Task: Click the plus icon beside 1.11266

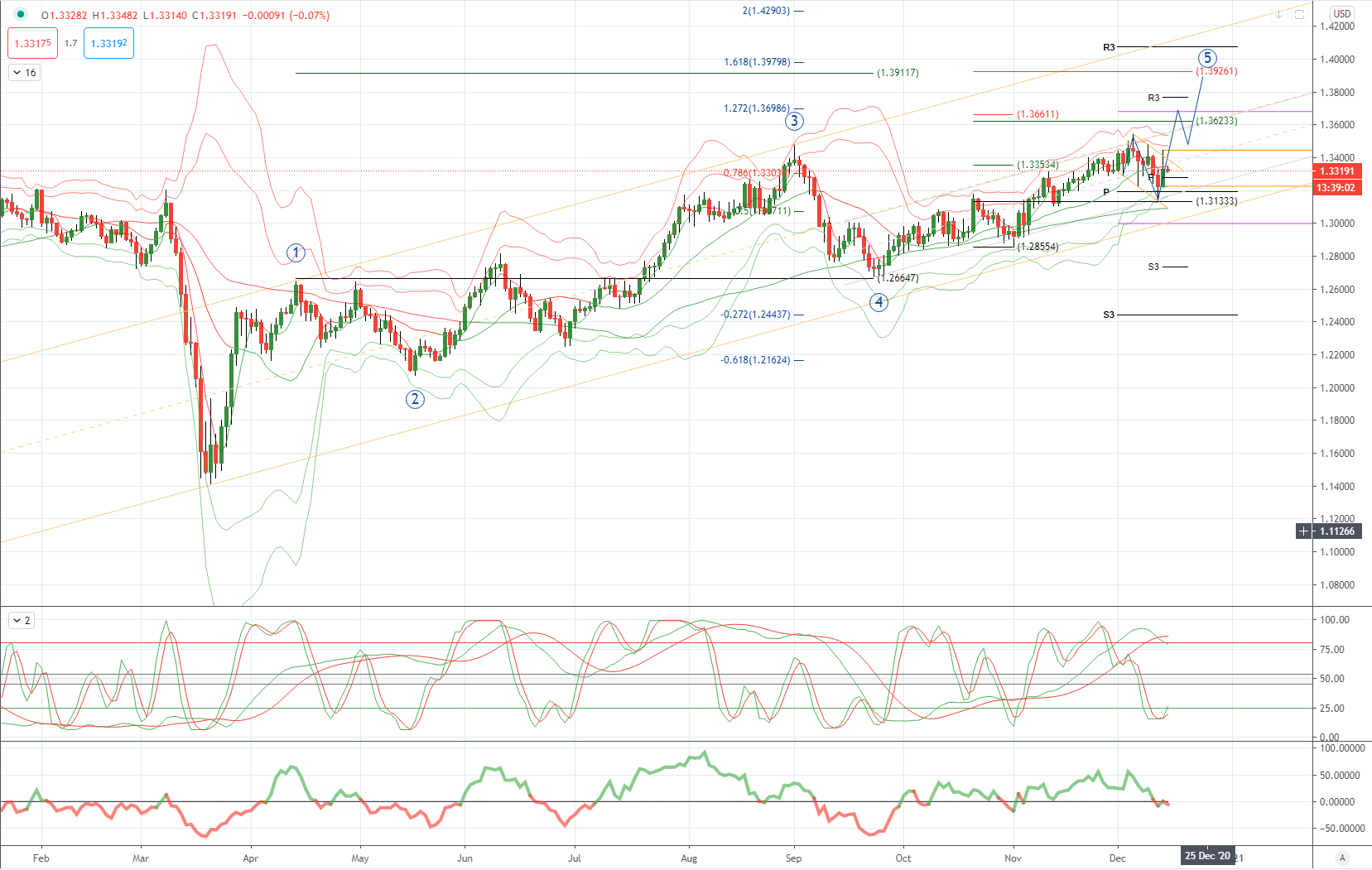Action: click(x=1304, y=531)
